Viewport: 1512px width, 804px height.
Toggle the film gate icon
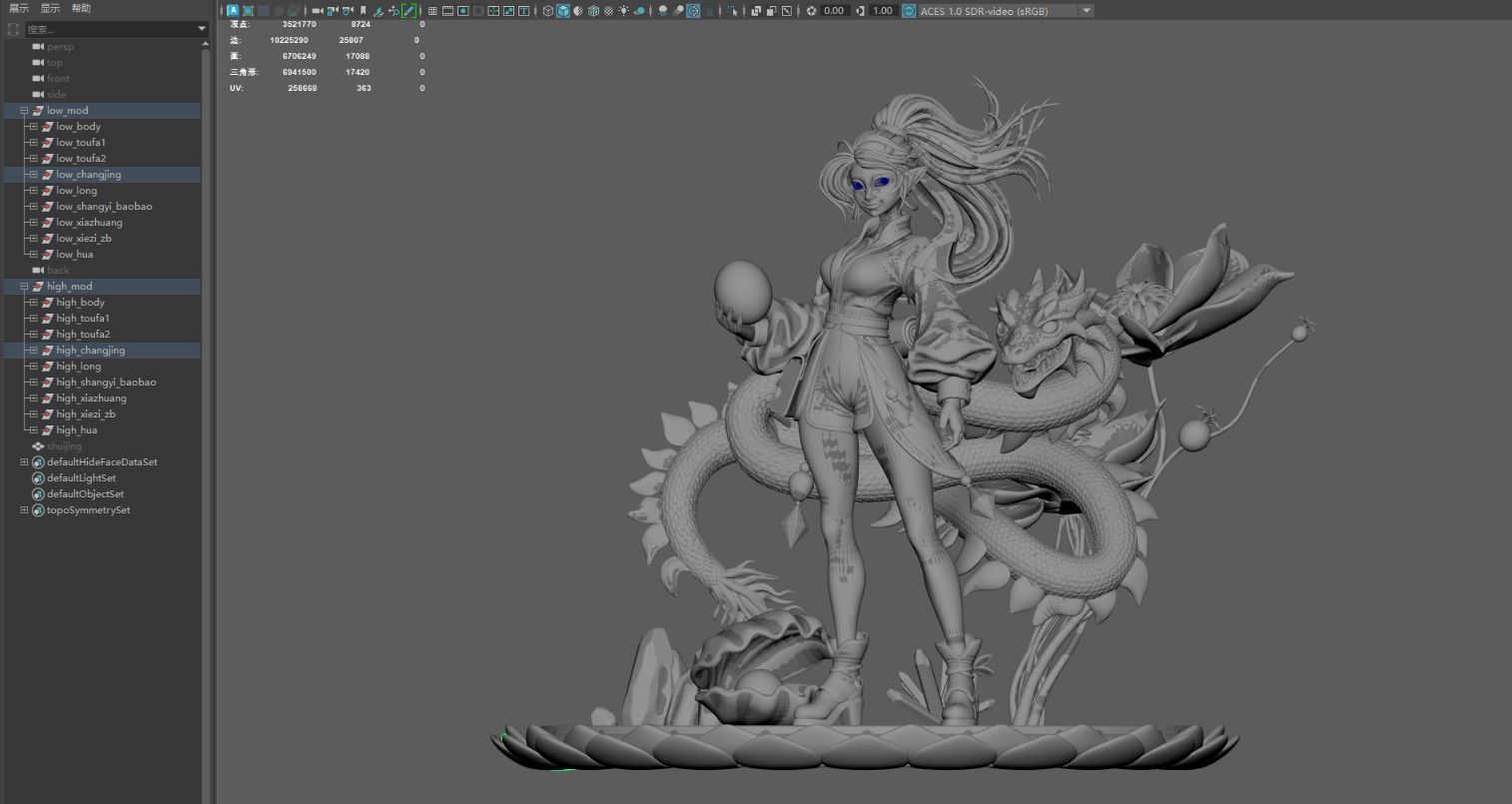tap(447, 11)
